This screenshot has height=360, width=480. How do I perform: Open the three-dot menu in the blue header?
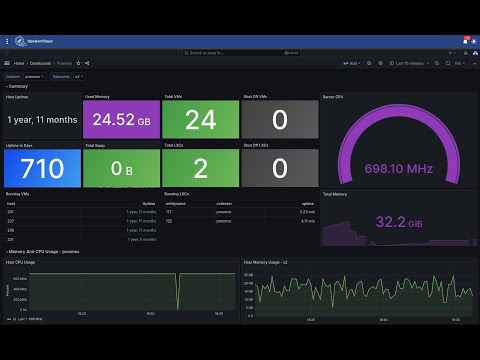point(7,41)
